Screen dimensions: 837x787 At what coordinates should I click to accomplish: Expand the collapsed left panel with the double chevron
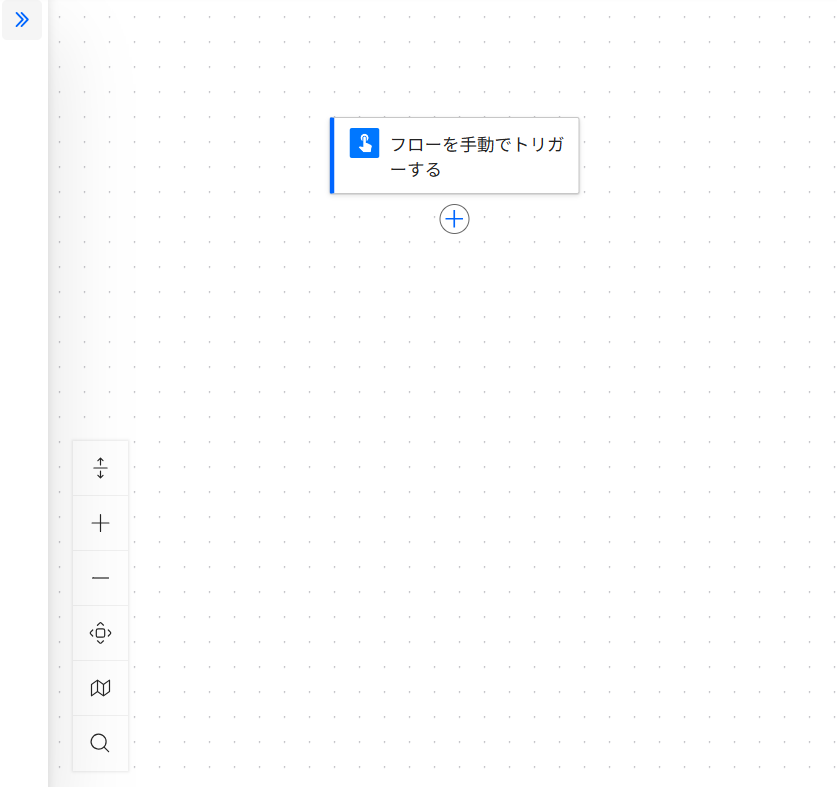click(x=22, y=20)
